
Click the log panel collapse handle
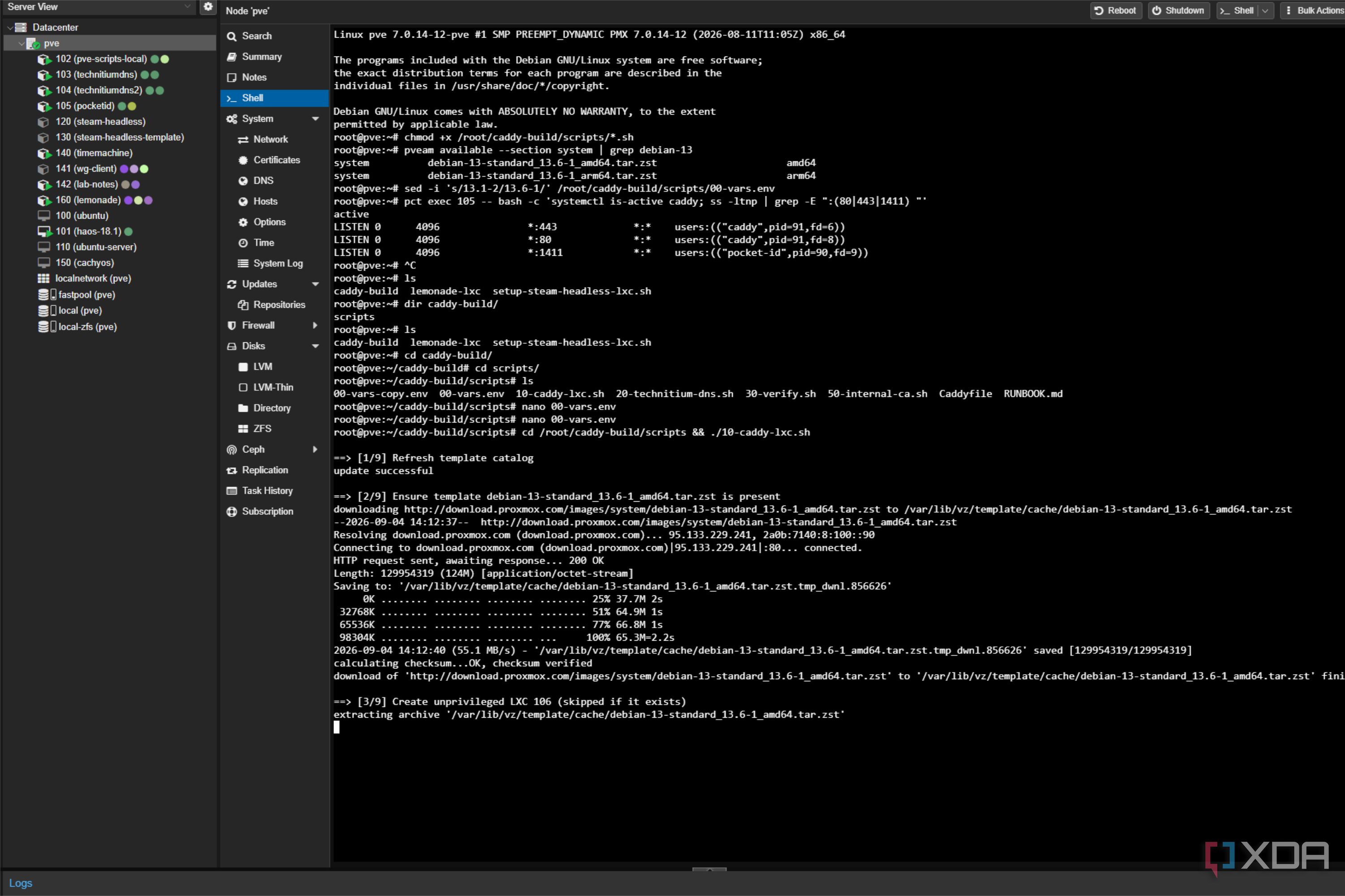709,869
